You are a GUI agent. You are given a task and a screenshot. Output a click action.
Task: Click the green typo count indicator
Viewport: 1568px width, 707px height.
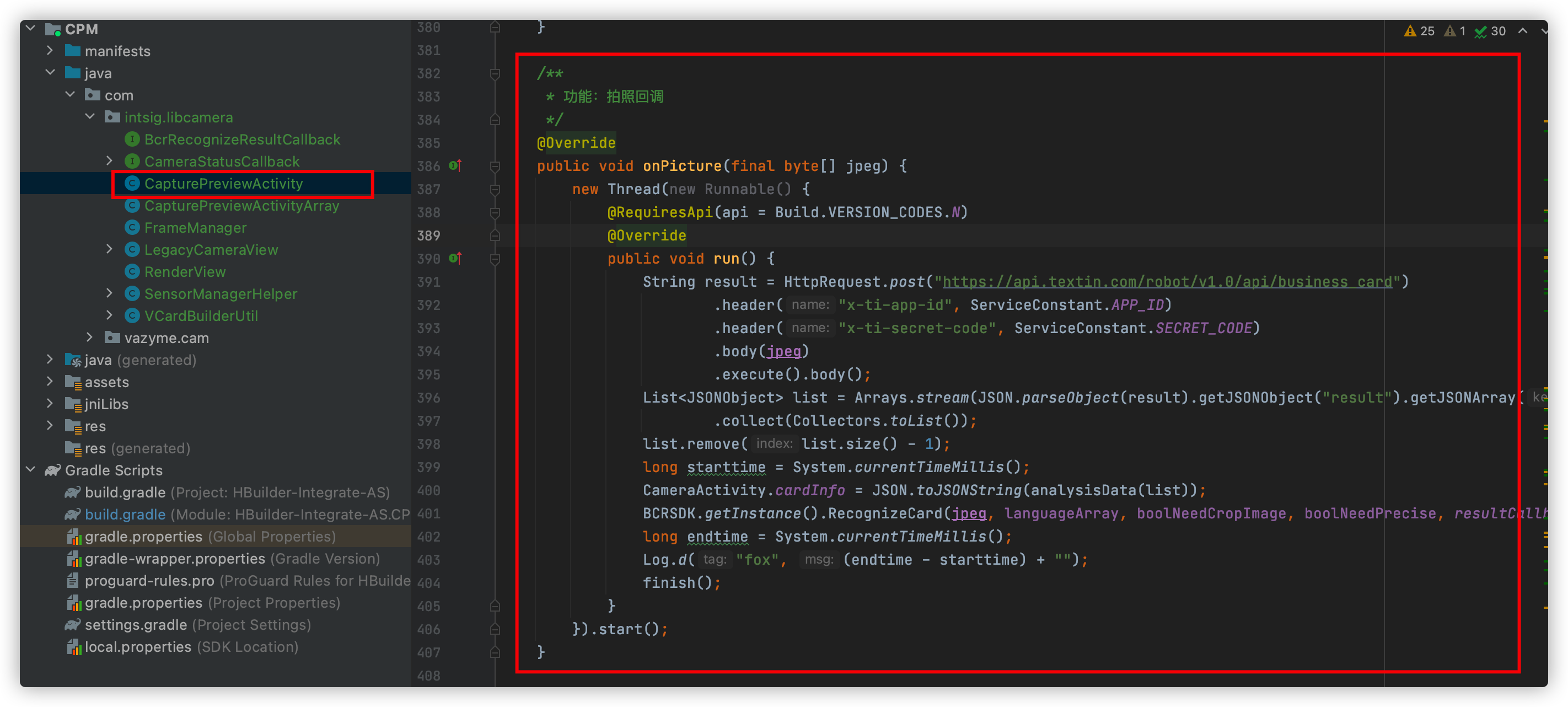pos(1490,31)
